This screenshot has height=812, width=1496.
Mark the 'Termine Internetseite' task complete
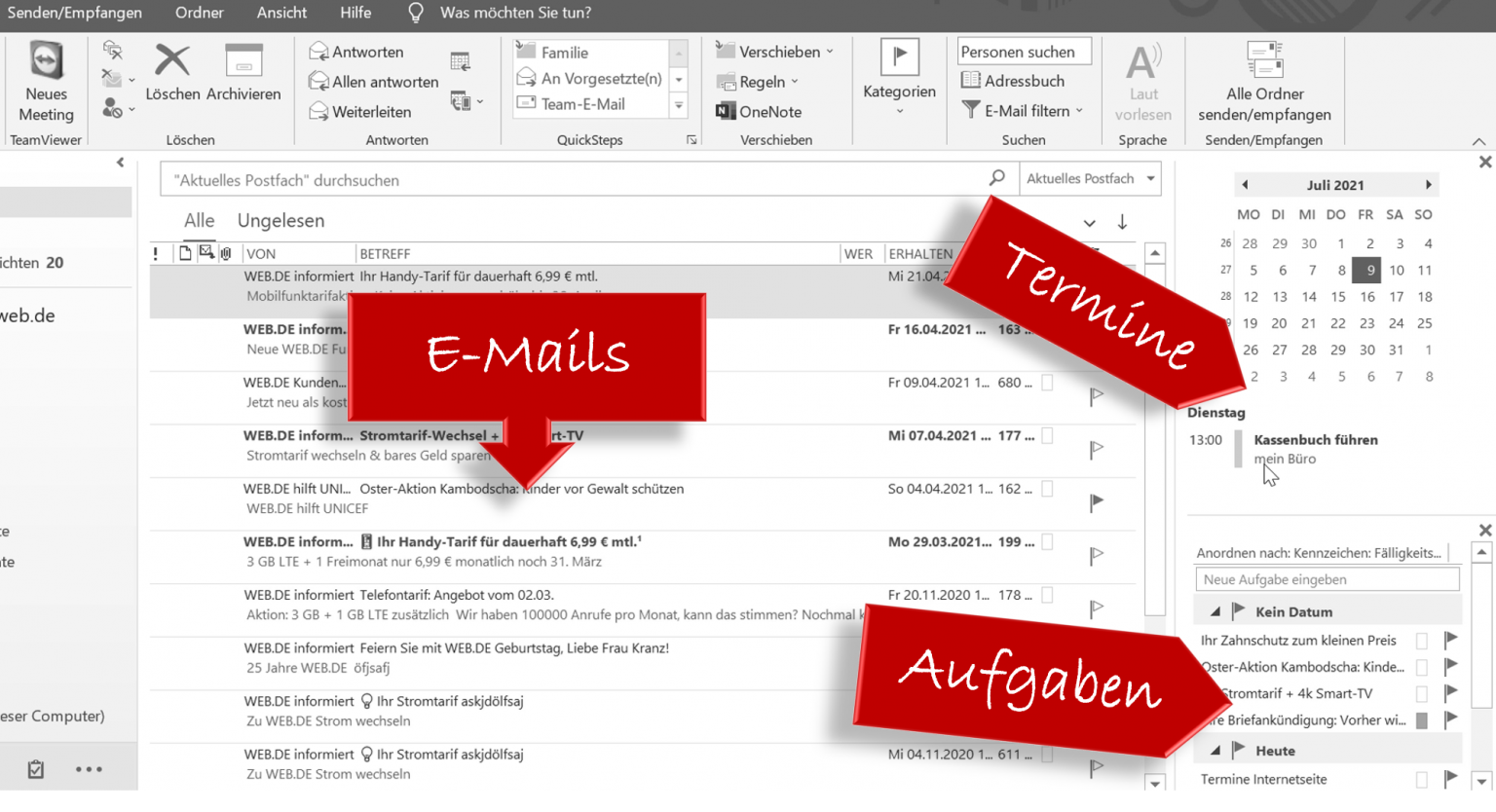click(x=1421, y=779)
